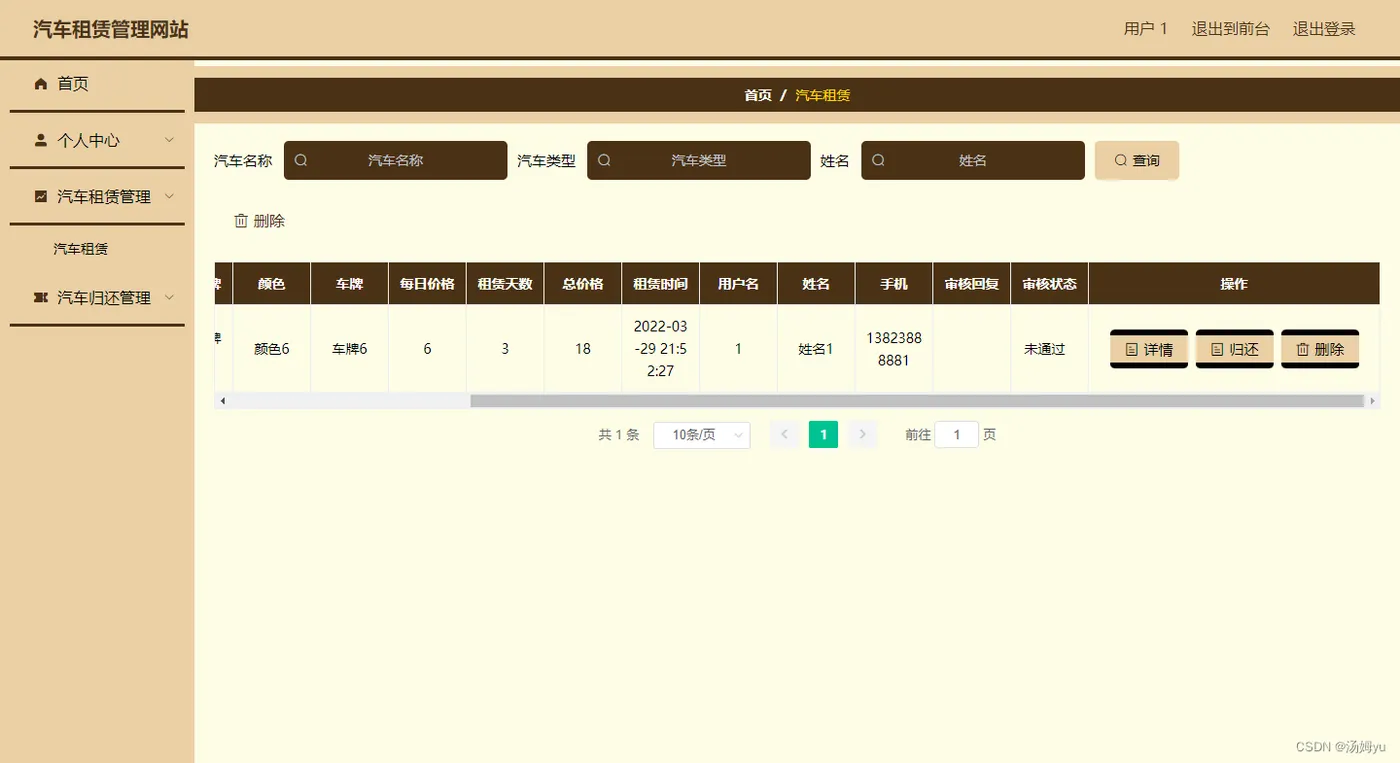The image size is (1400, 763).
Task: Click the trash icon above the table
Action: (x=241, y=221)
